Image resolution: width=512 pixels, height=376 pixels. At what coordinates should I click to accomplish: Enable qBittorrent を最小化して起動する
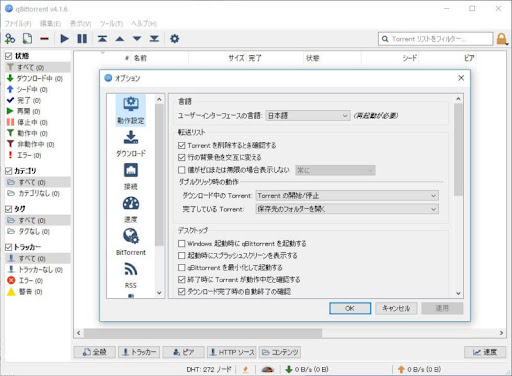click(x=182, y=268)
